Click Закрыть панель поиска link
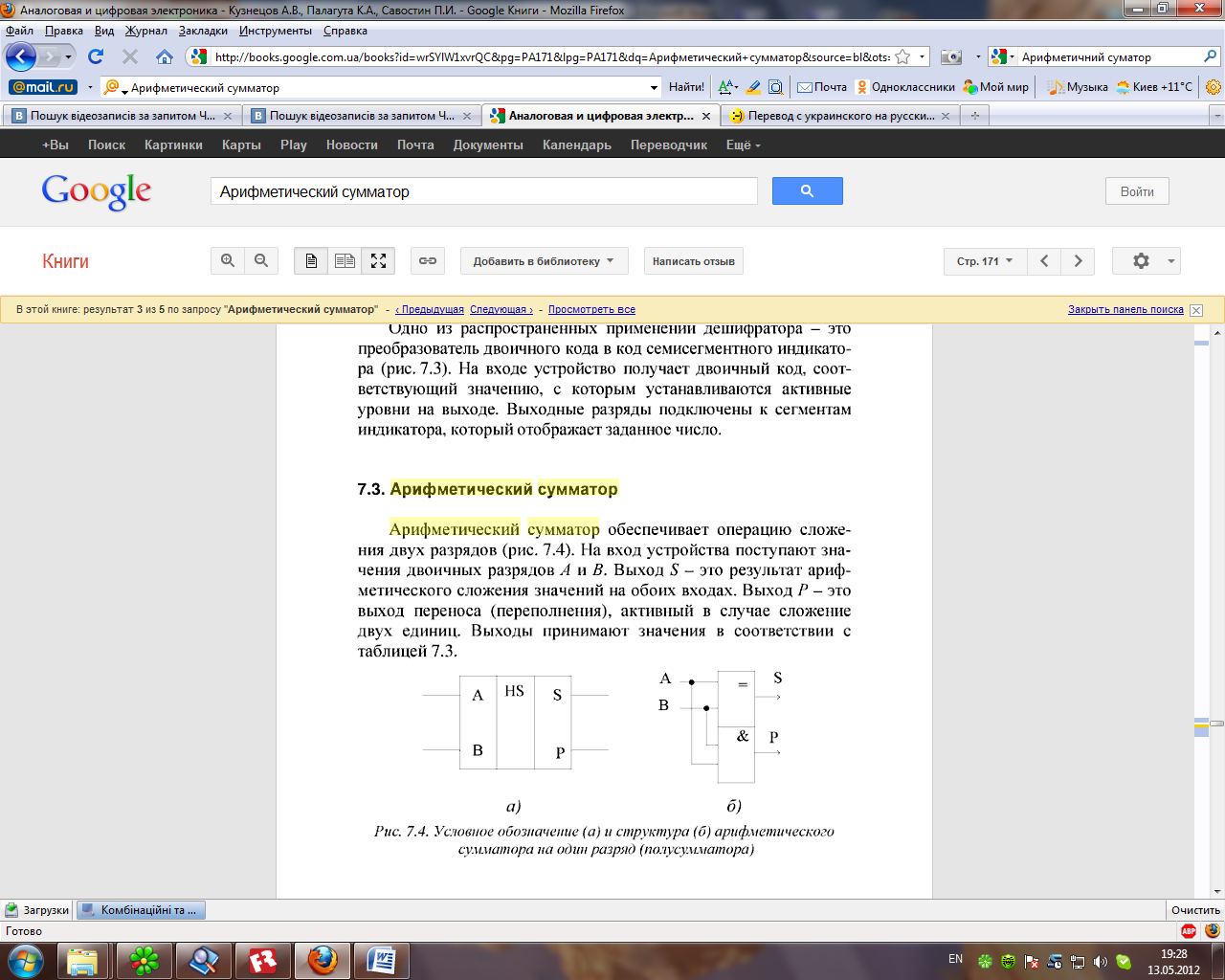 click(x=1125, y=309)
